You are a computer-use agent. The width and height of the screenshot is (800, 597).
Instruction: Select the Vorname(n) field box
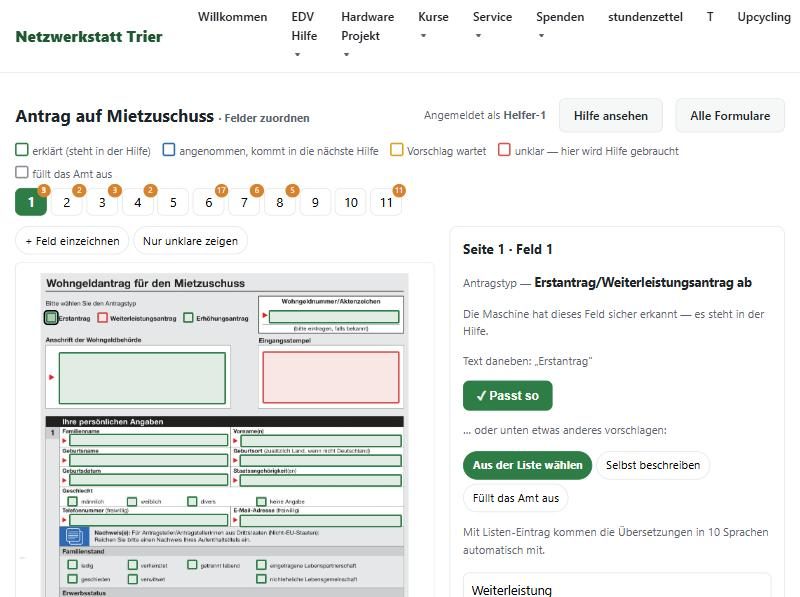click(321, 440)
